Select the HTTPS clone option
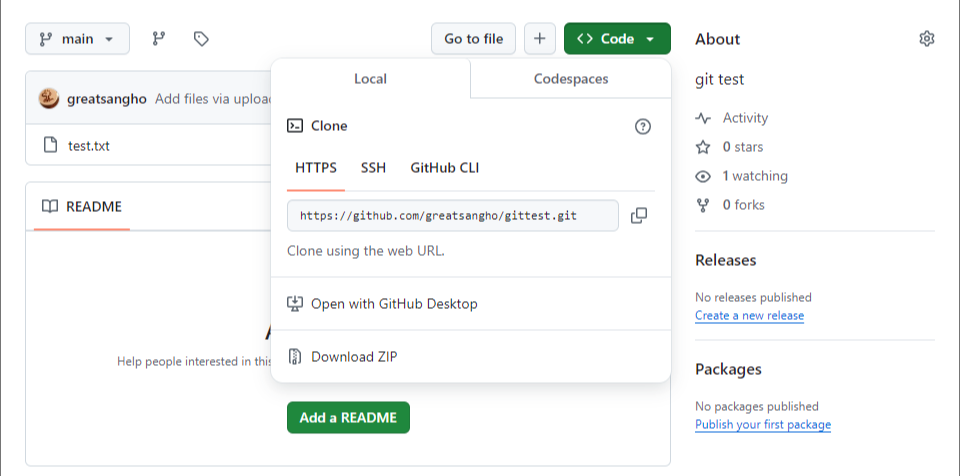This screenshot has height=476, width=960. (x=316, y=168)
